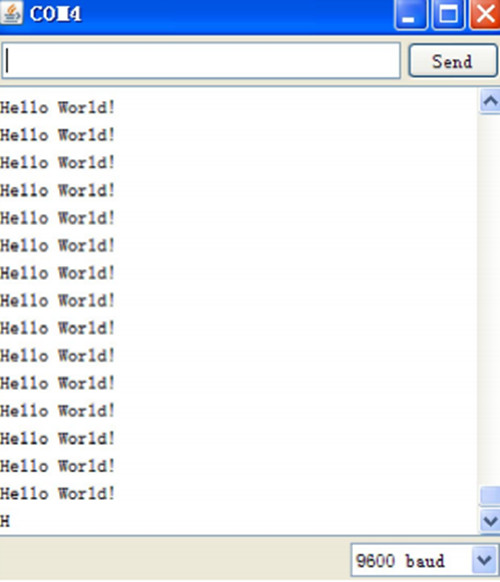Close the COM4 serial monitor window
Screen dimensions: 500x582
485,14
